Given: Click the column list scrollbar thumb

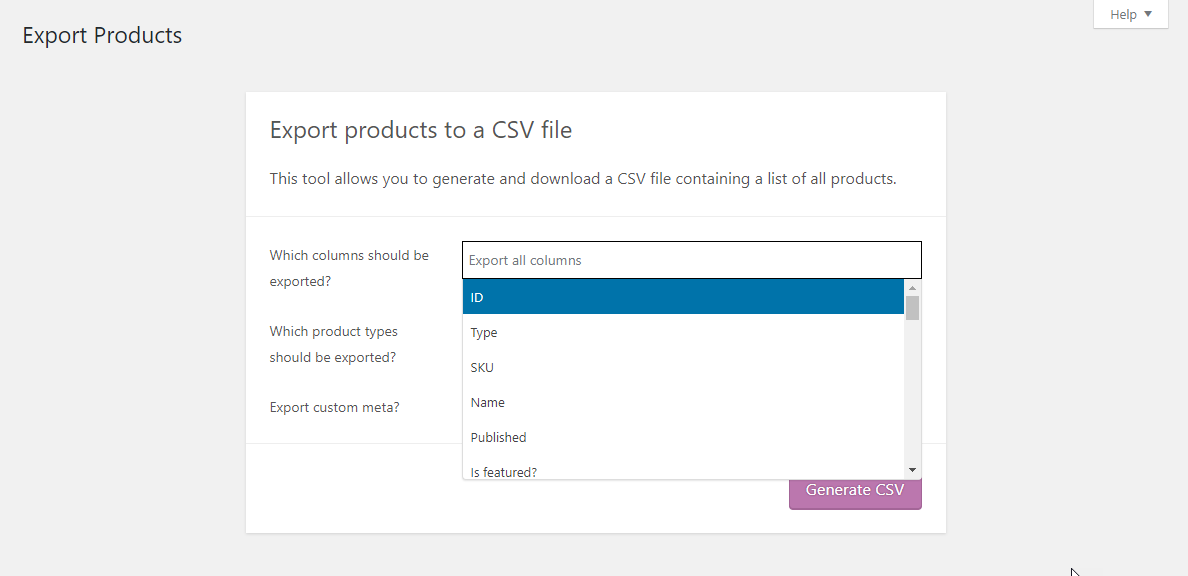Looking at the screenshot, I should click(x=912, y=307).
